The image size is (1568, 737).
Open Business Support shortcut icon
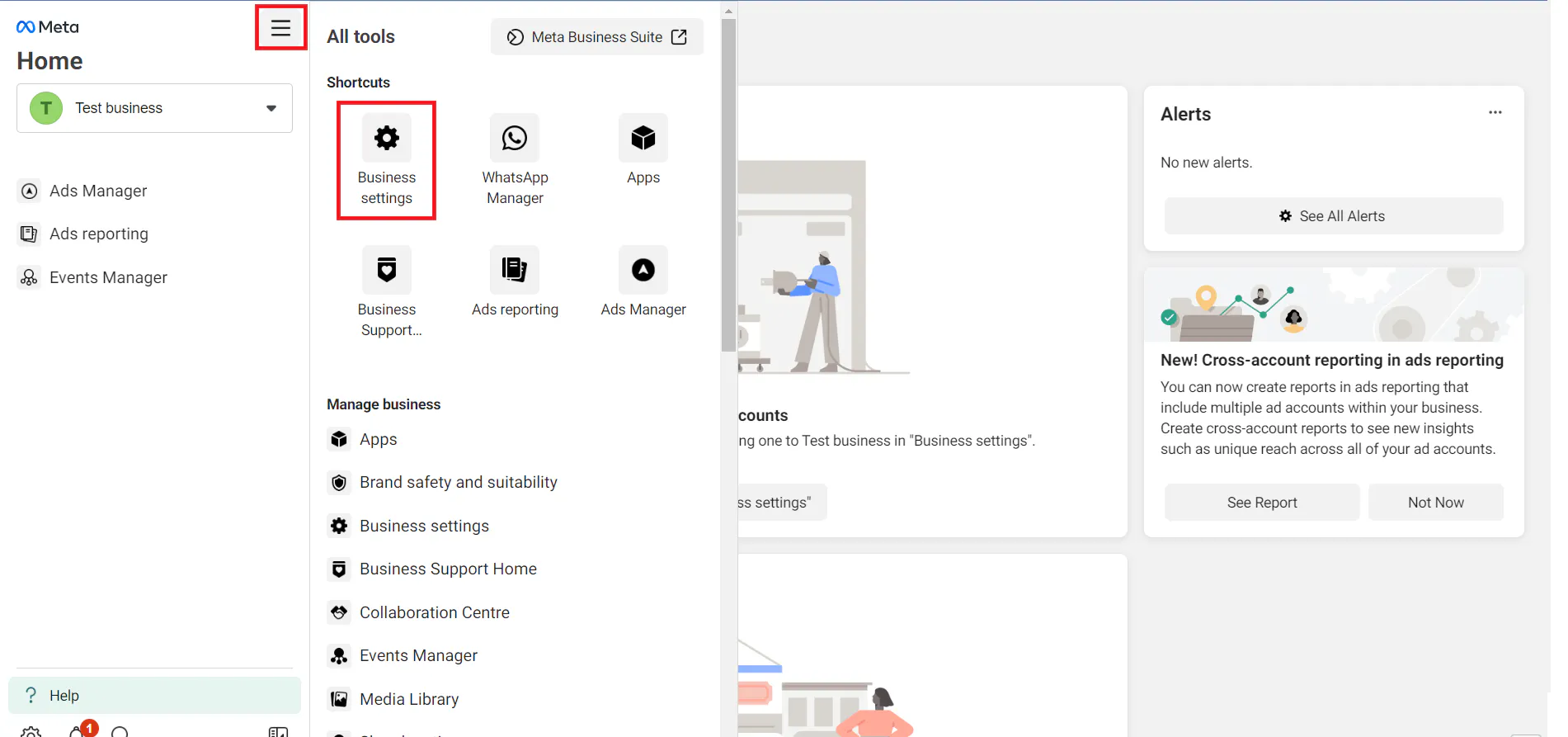(x=387, y=270)
